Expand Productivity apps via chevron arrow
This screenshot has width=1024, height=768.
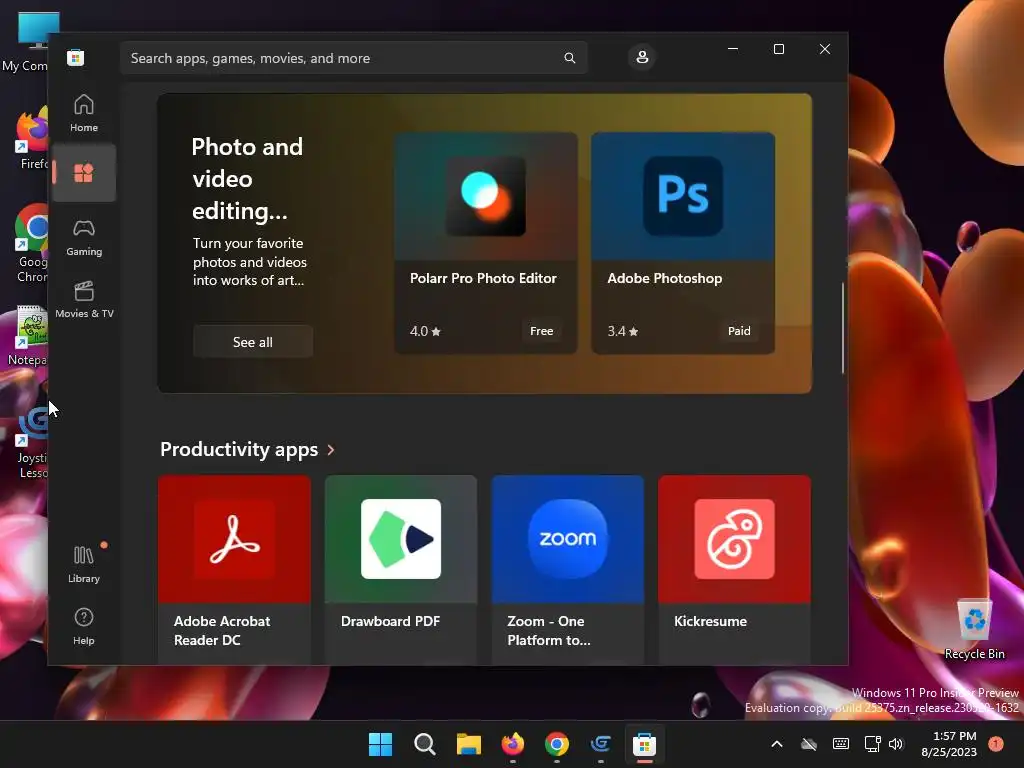tap(331, 450)
